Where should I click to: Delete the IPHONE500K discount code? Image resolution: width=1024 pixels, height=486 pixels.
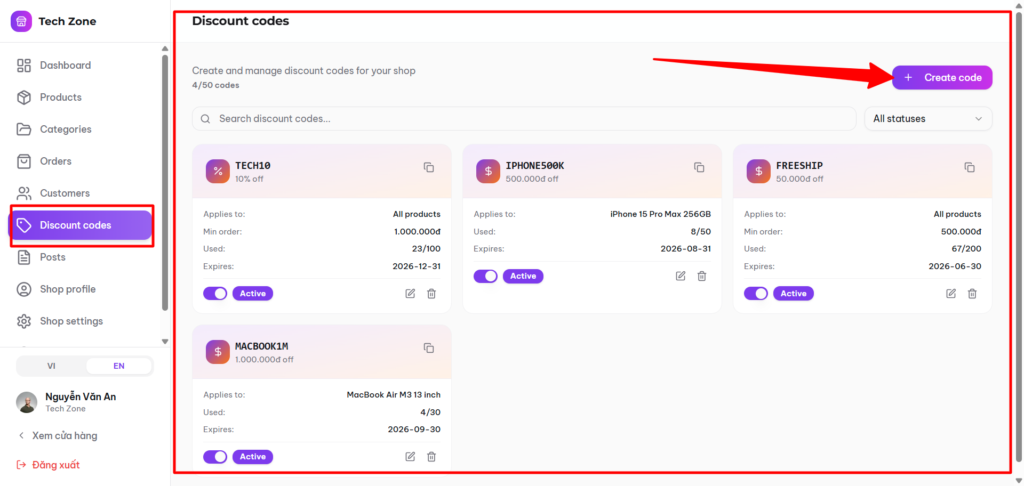[x=701, y=276]
